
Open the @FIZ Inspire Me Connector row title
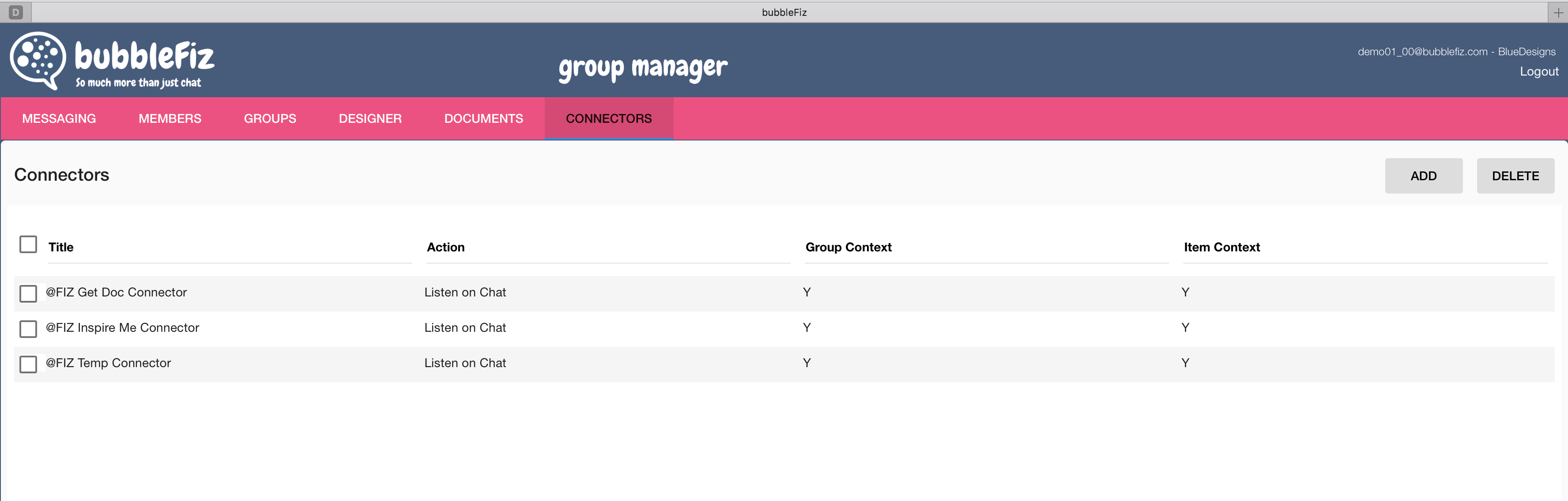[122, 327]
